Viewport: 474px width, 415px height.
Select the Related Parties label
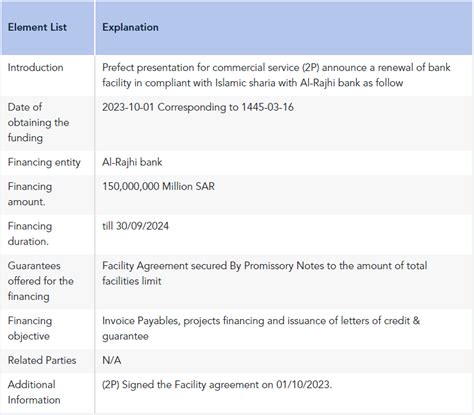(x=42, y=360)
